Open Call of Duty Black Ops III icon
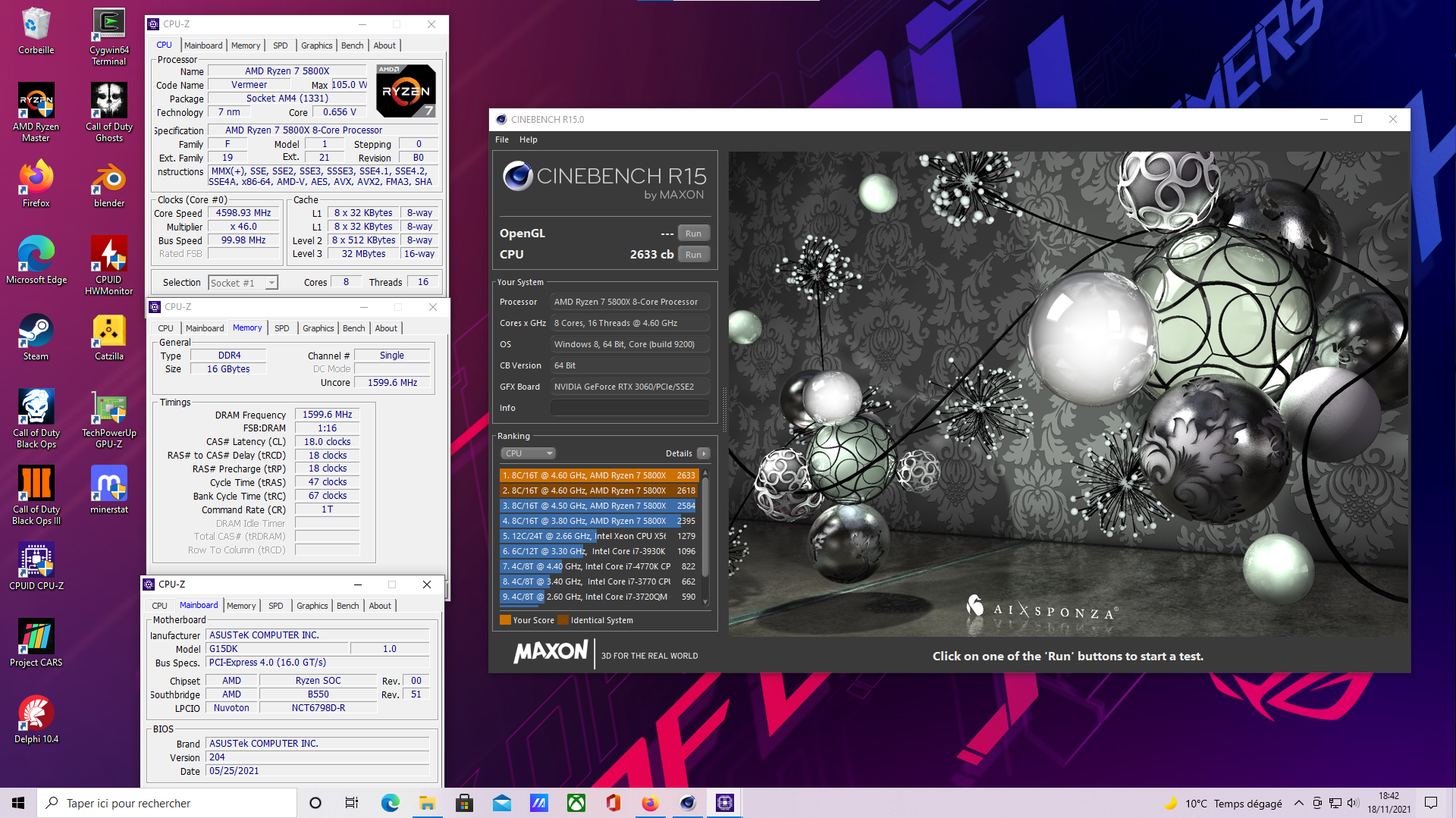The image size is (1456, 818). tap(36, 494)
